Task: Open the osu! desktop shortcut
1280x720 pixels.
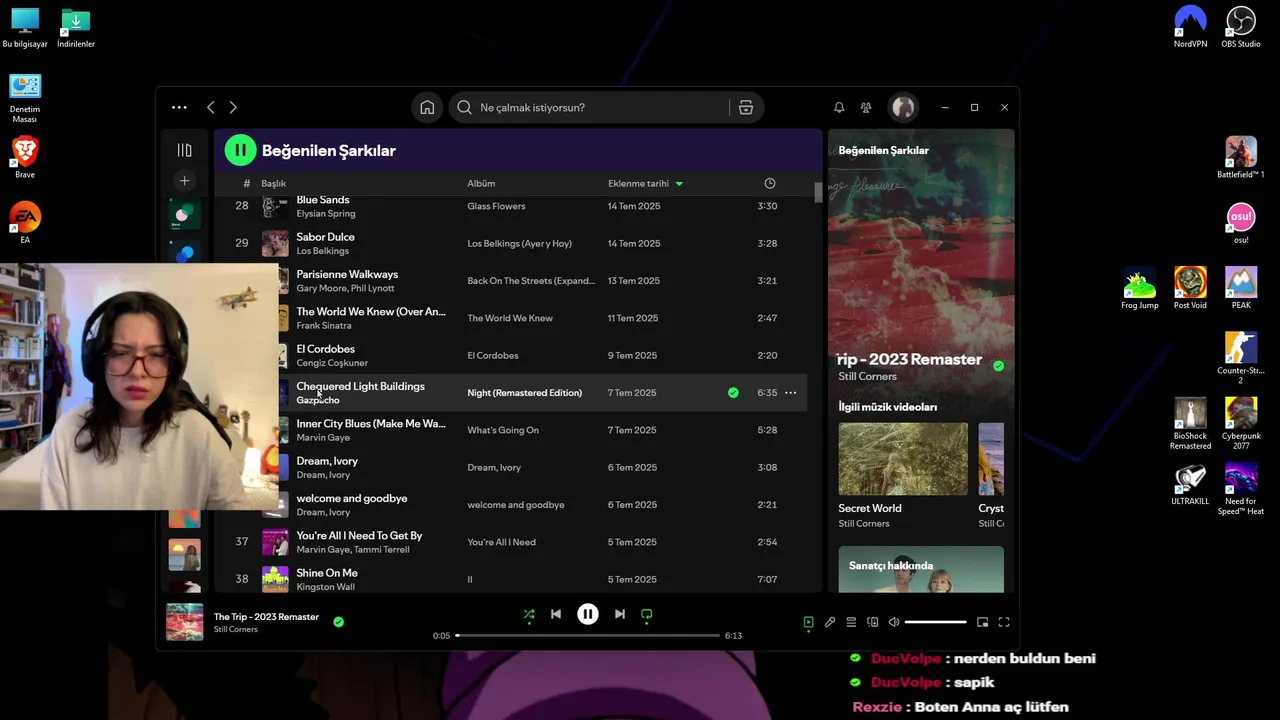Action: coord(1241,224)
